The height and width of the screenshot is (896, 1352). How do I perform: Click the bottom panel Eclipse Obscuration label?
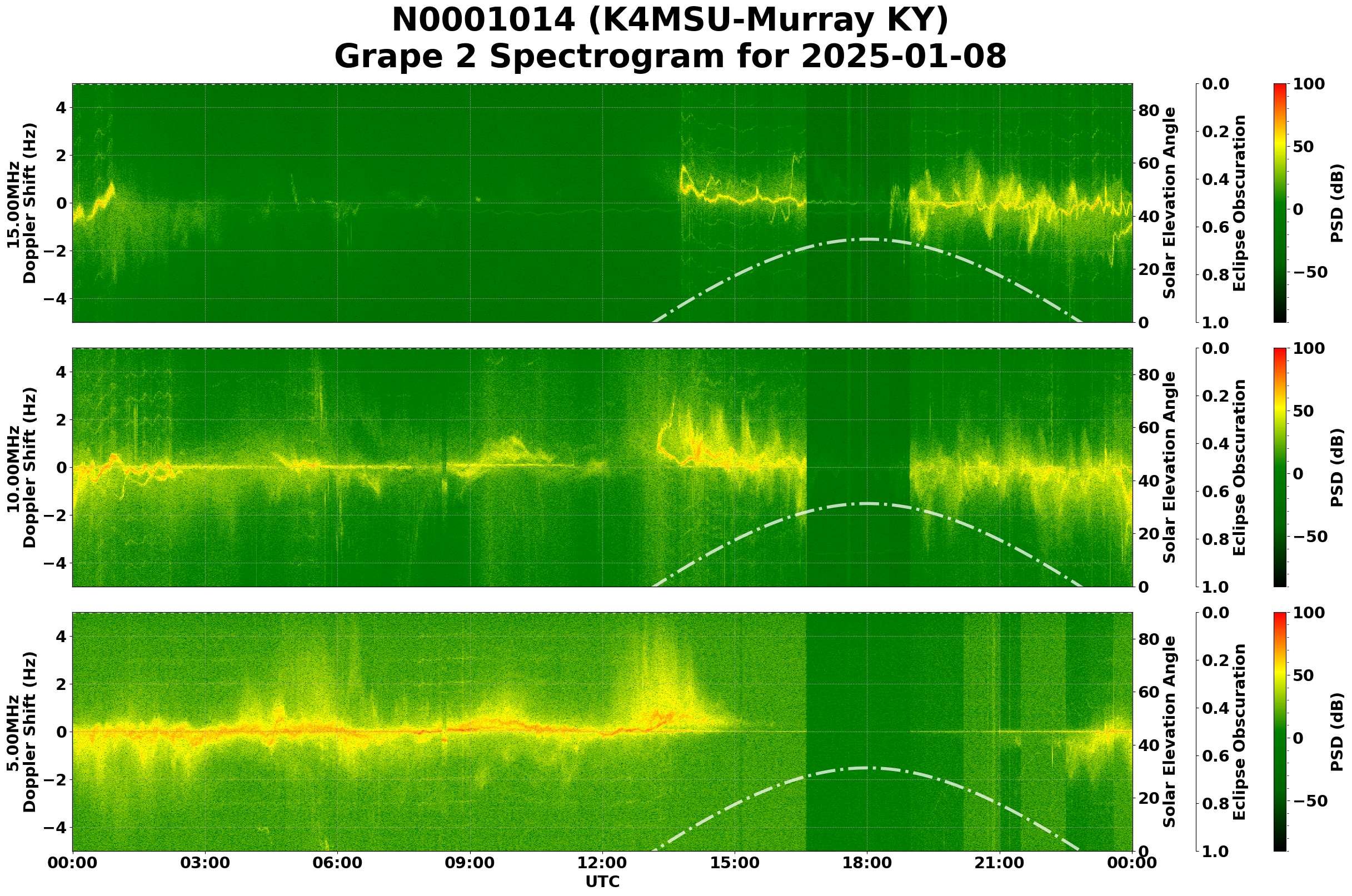click(1239, 732)
